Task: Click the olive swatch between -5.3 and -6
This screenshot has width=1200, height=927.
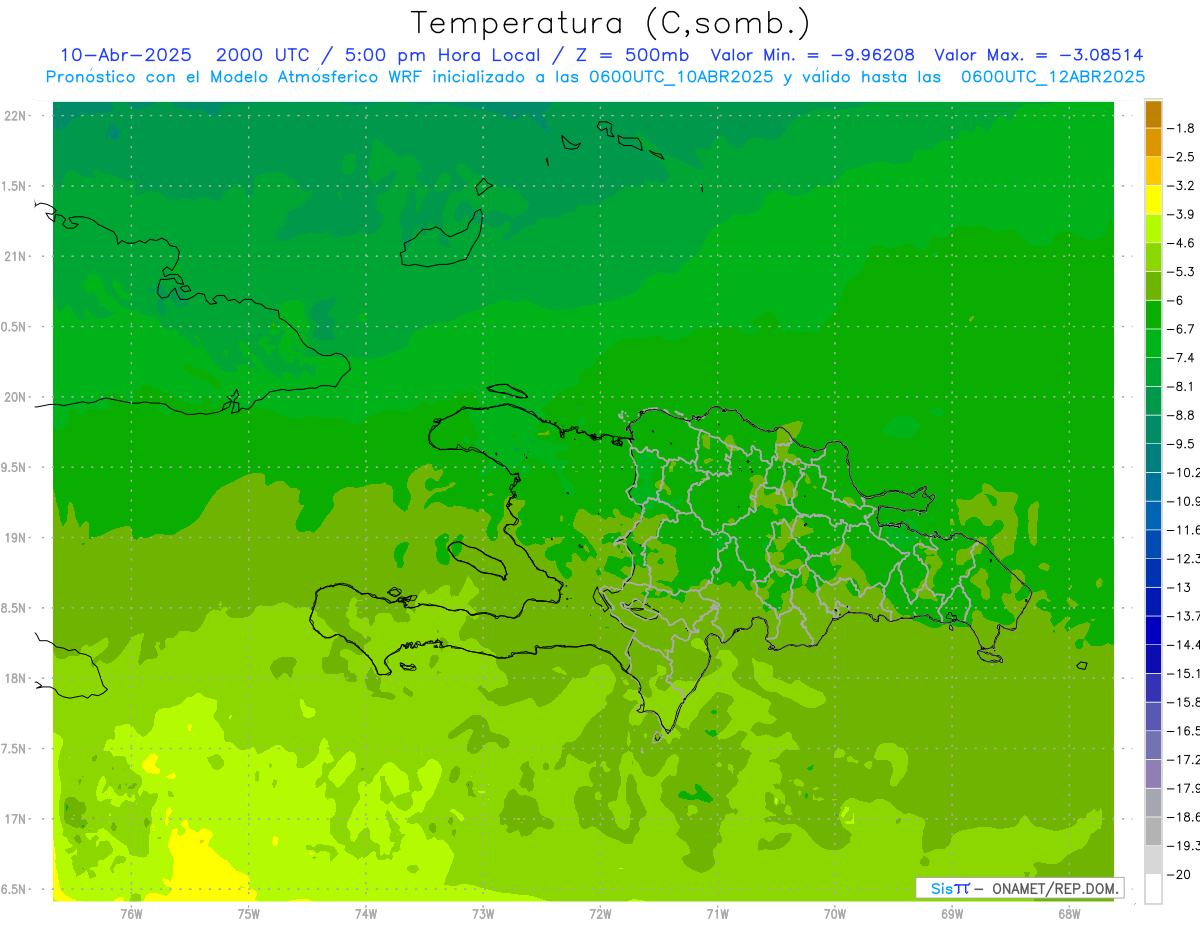Action: pyautogui.click(x=1153, y=286)
